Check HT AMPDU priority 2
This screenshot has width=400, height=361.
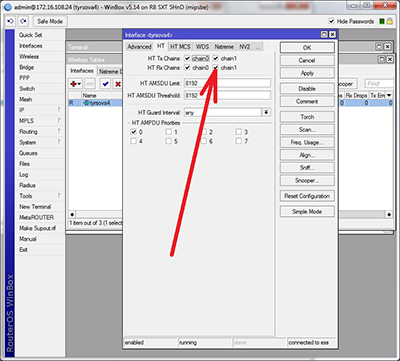click(x=203, y=132)
